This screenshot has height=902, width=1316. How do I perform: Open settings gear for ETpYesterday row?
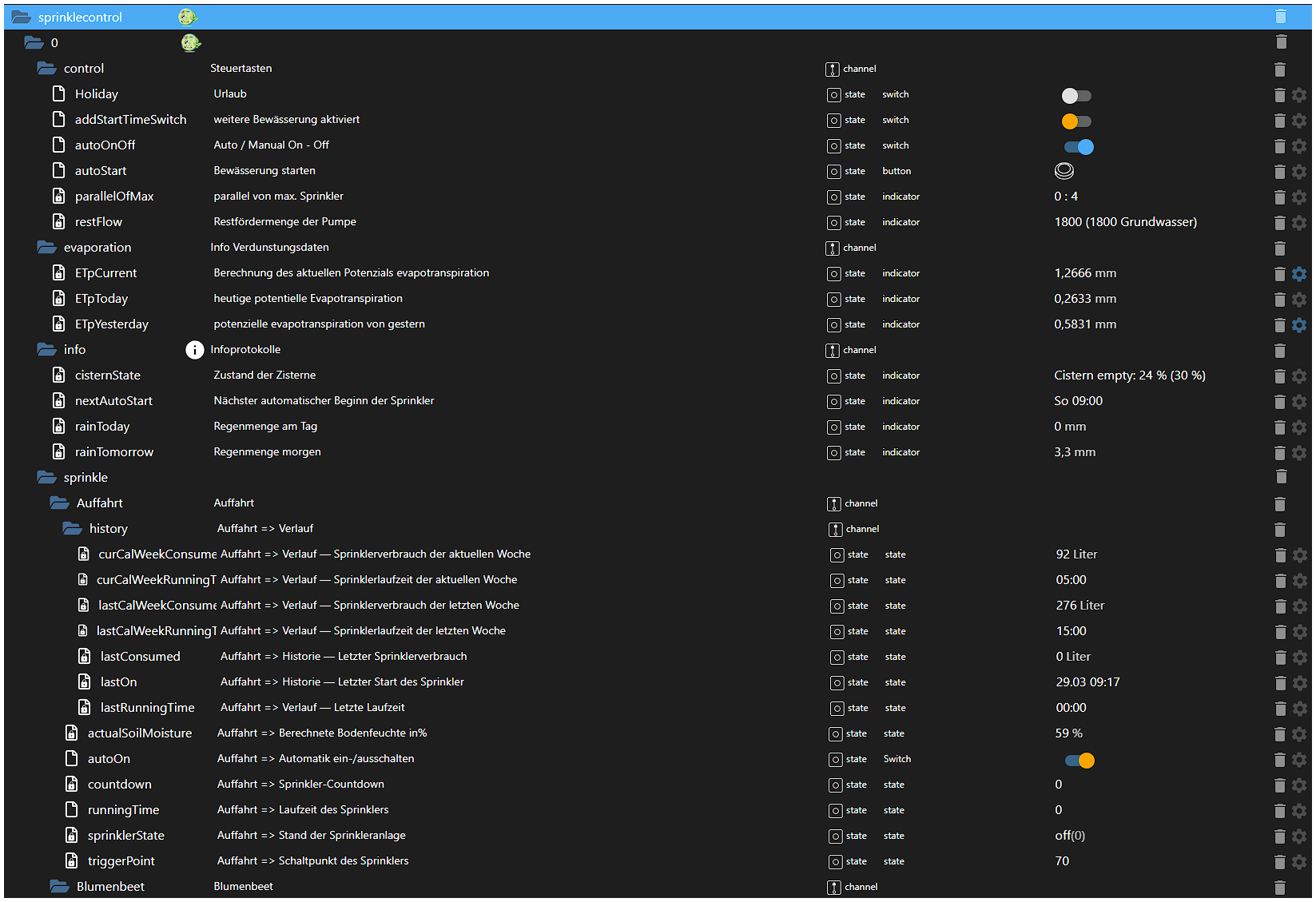tap(1299, 325)
